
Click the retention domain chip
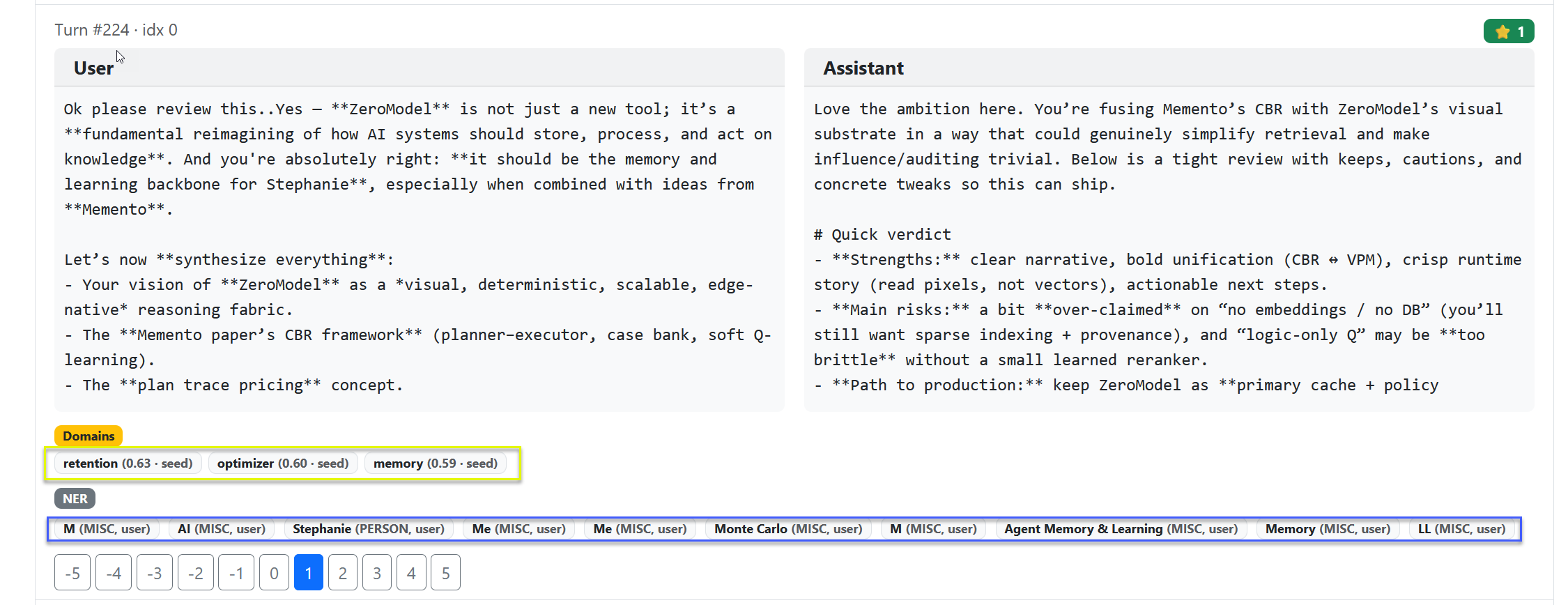click(128, 464)
